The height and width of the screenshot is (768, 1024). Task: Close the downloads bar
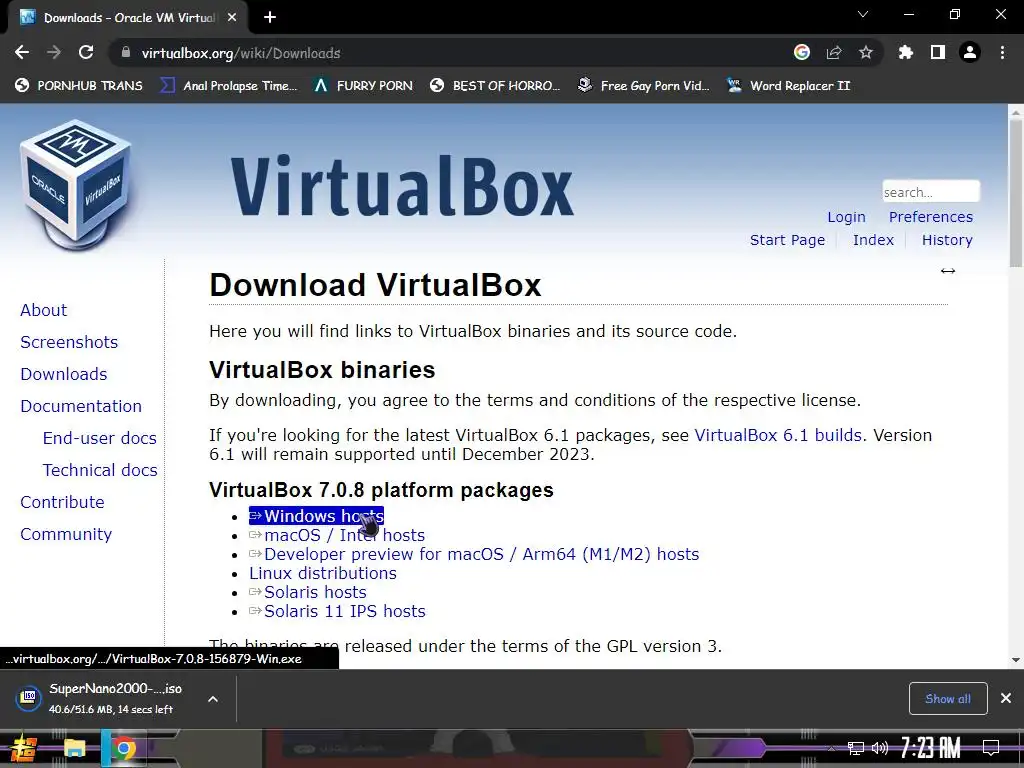coord(1006,699)
